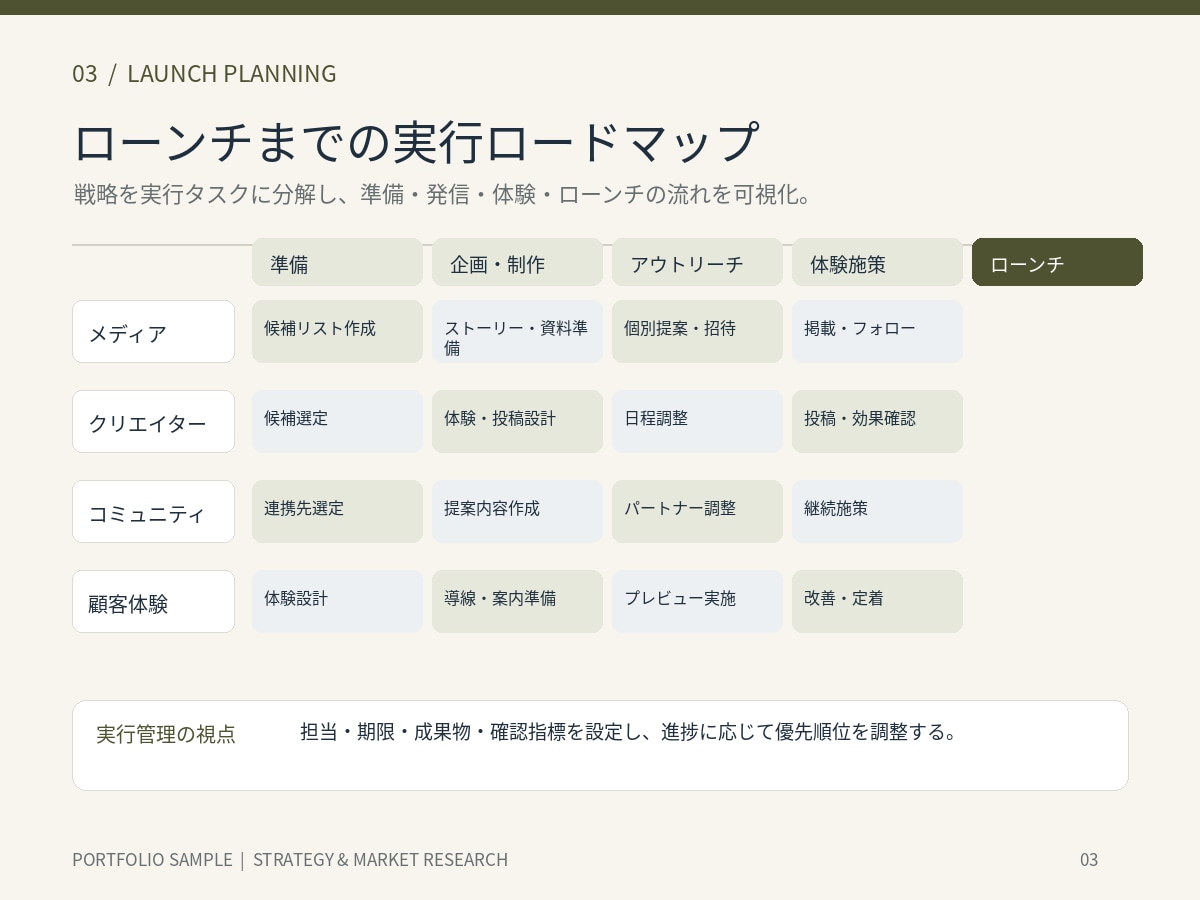Click the 個別提案・招待 task cell
1200x900 pixels.
click(x=697, y=331)
